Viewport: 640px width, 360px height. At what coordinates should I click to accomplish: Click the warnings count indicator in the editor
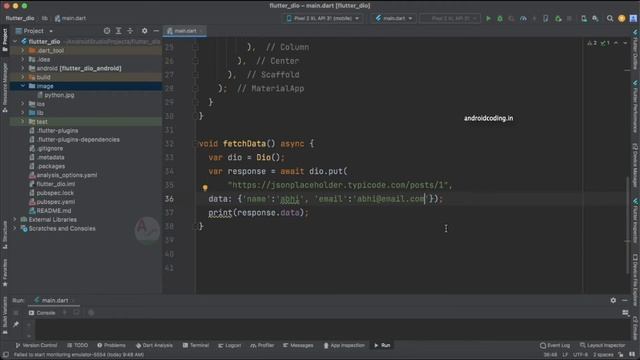(x=592, y=43)
